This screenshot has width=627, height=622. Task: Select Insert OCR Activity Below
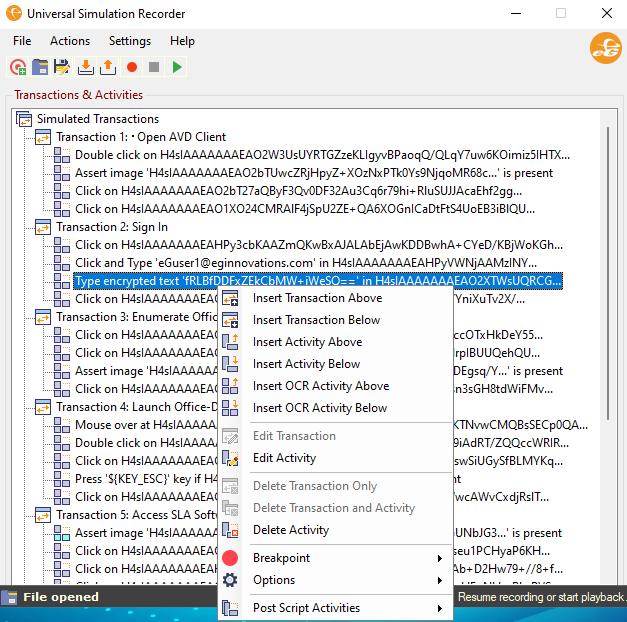tap(319, 408)
